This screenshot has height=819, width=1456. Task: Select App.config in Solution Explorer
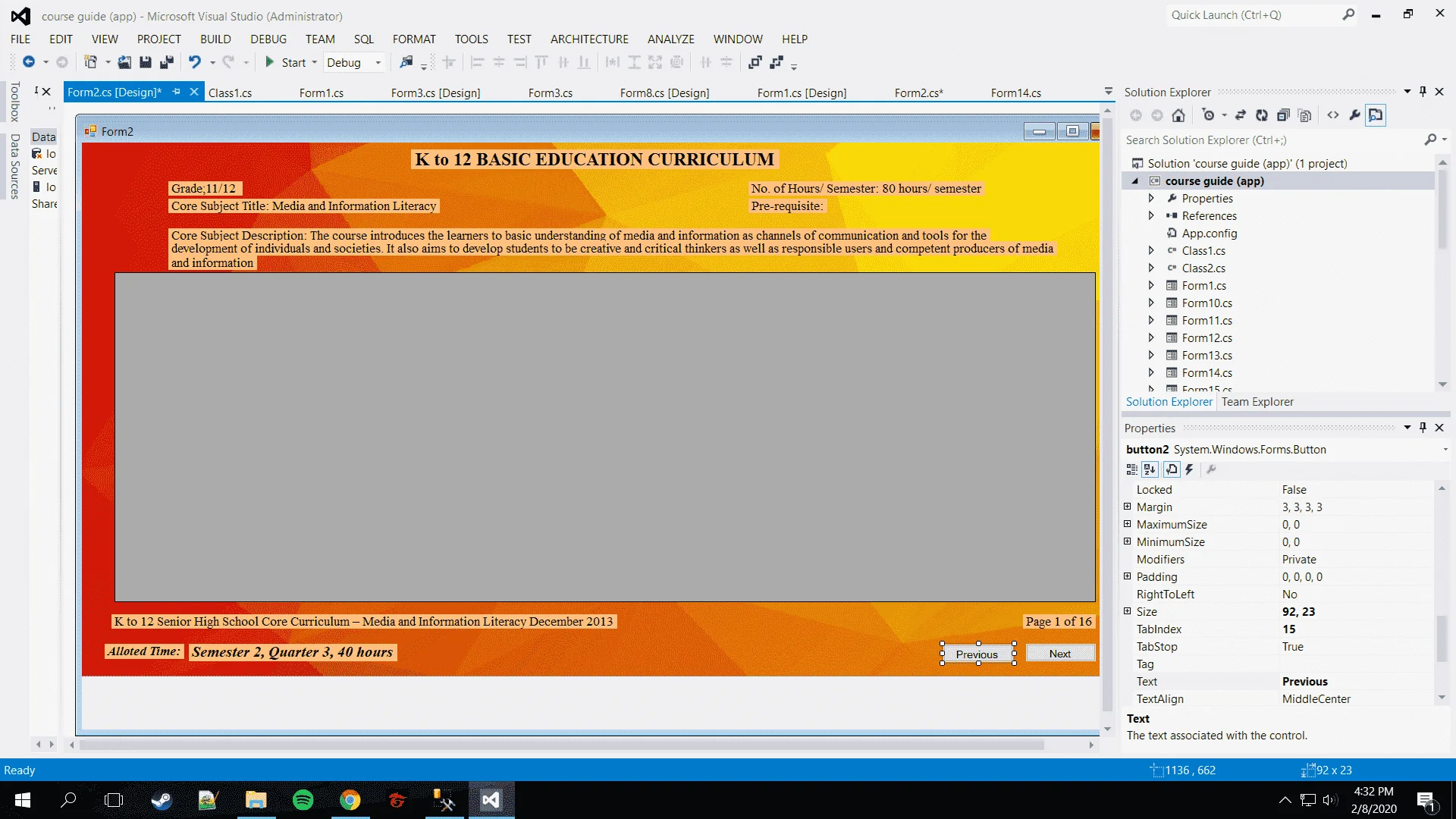1209,233
